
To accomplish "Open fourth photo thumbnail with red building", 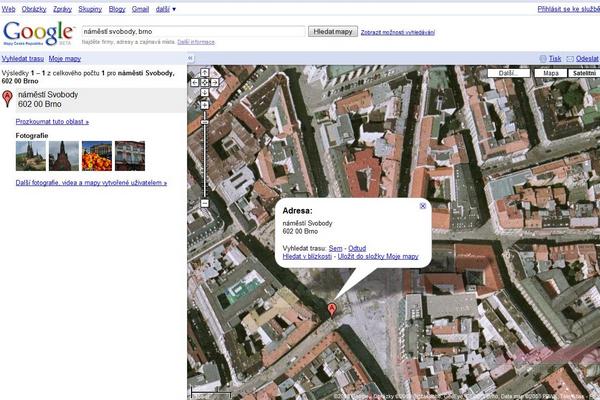I will [x=130, y=156].
